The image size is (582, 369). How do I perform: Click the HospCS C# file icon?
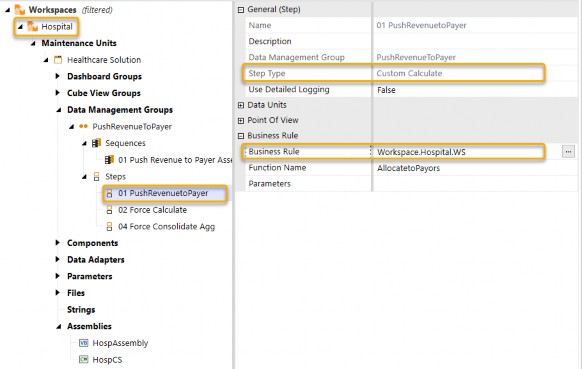click(x=84, y=359)
